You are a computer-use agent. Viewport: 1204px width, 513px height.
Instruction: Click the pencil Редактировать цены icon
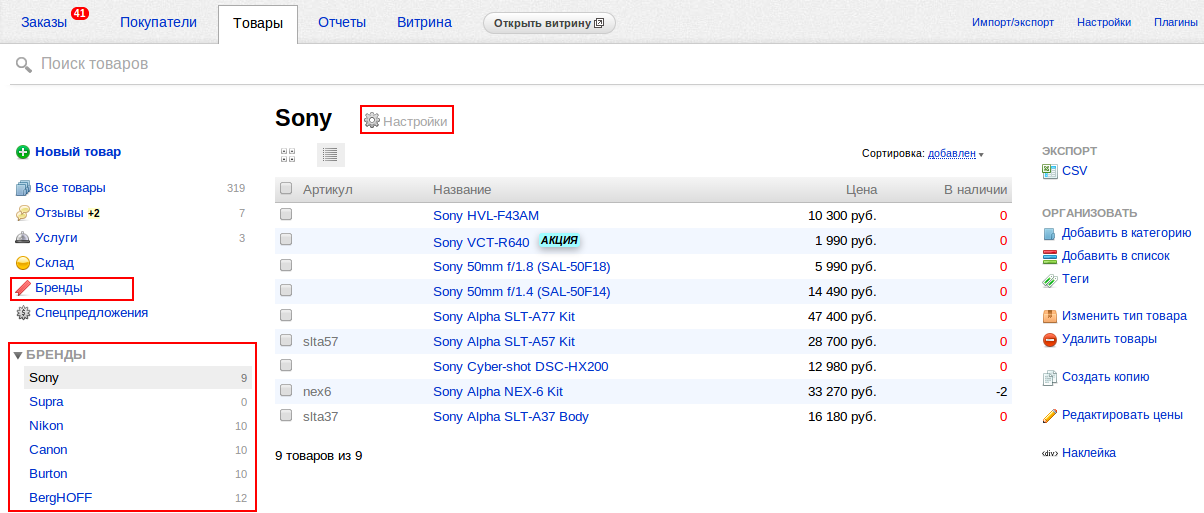[x=1049, y=415]
